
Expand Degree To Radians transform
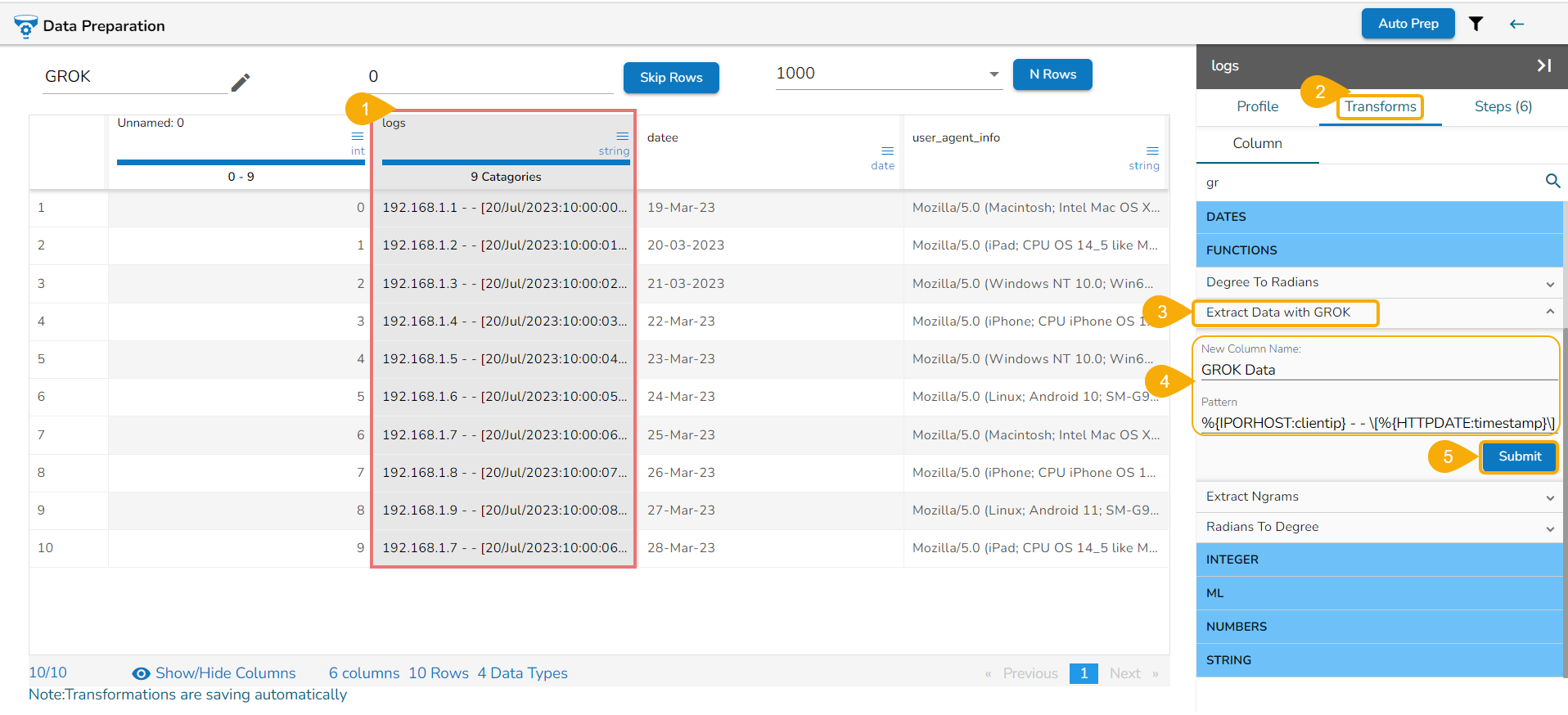(1549, 284)
